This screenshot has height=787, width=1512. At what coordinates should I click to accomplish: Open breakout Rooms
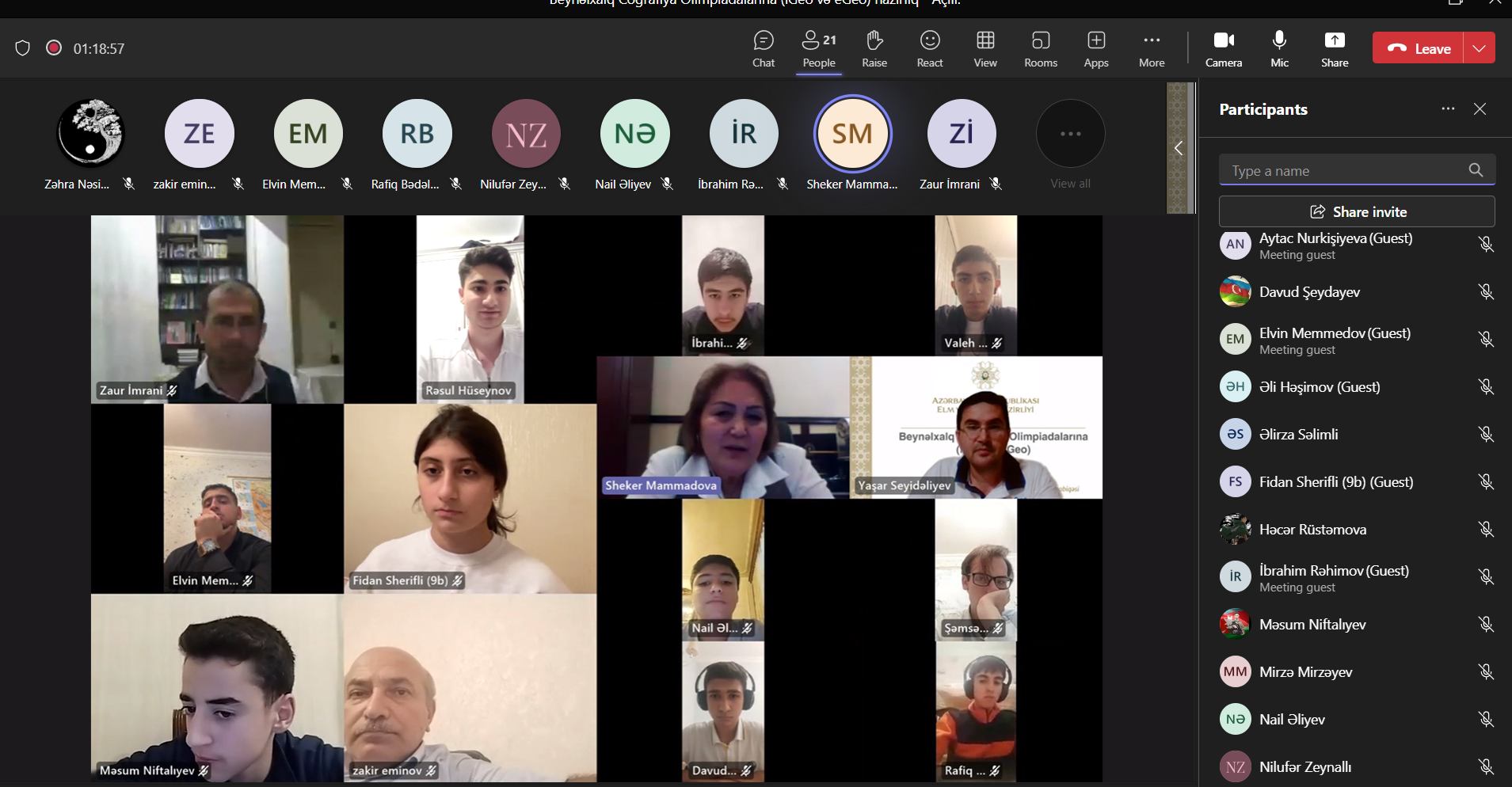click(1040, 48)
